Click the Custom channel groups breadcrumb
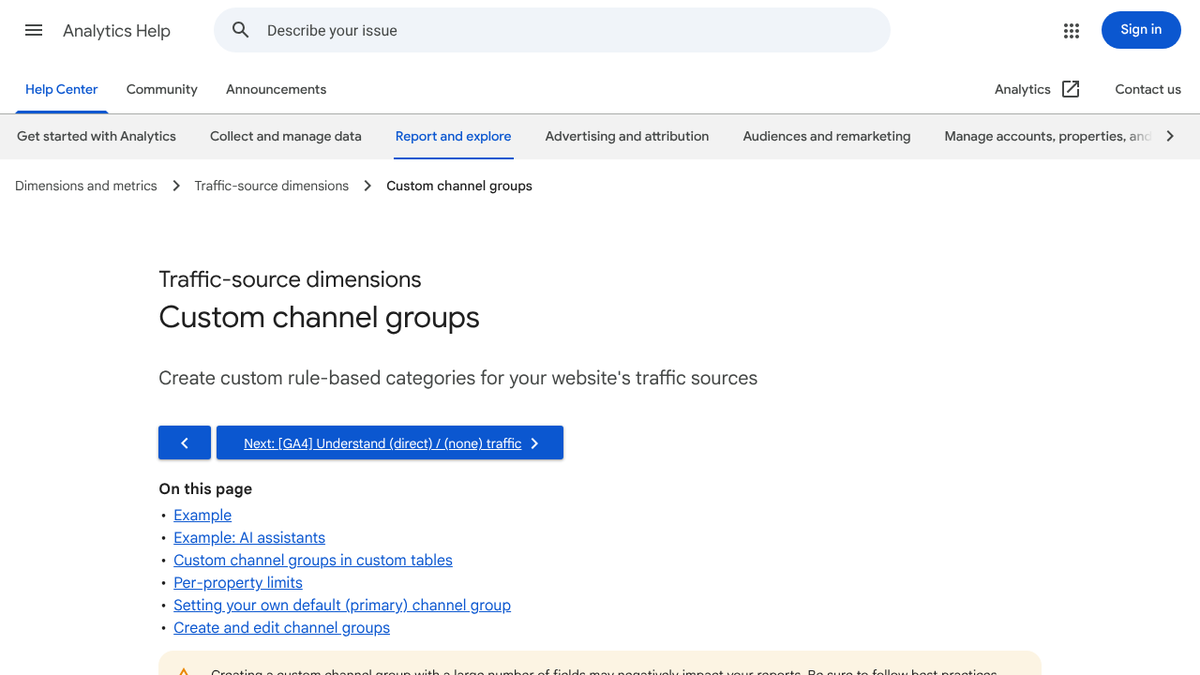This screenshot has height=675, width=1200. tap(459, 186)
